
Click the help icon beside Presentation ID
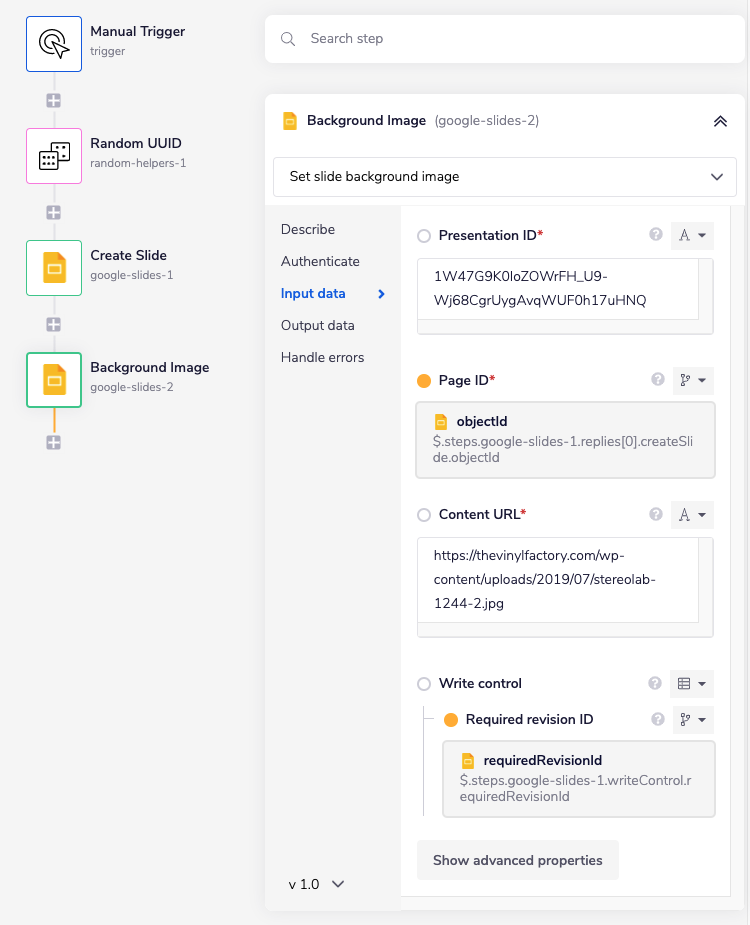tap(656, 234)
